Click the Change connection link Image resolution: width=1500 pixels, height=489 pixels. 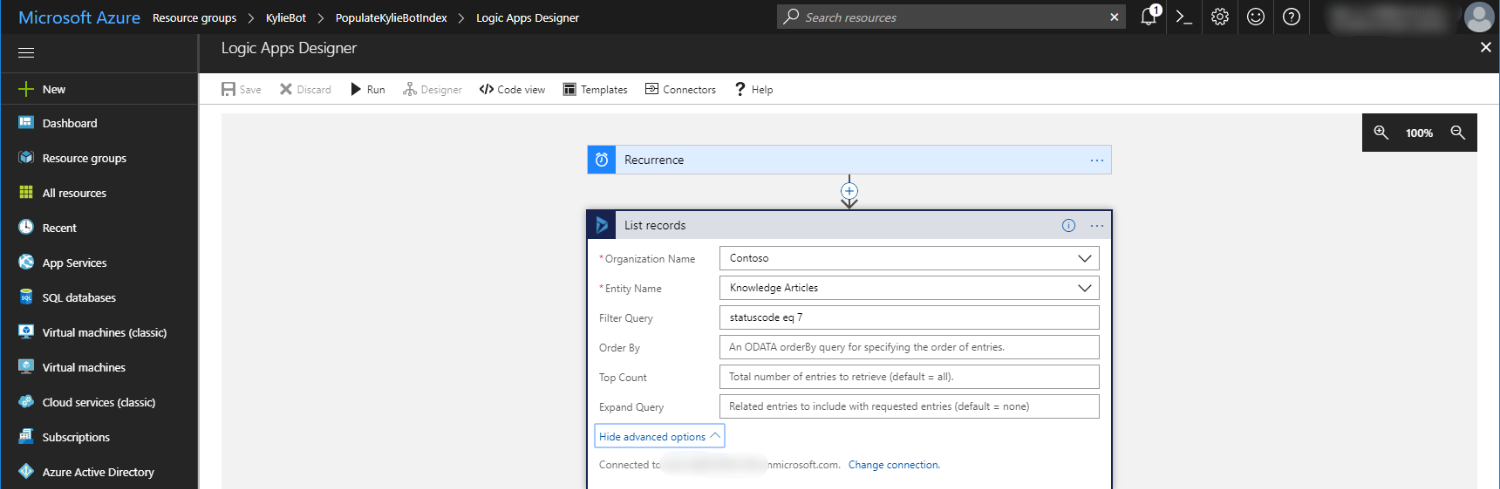[x=894, y=465]
